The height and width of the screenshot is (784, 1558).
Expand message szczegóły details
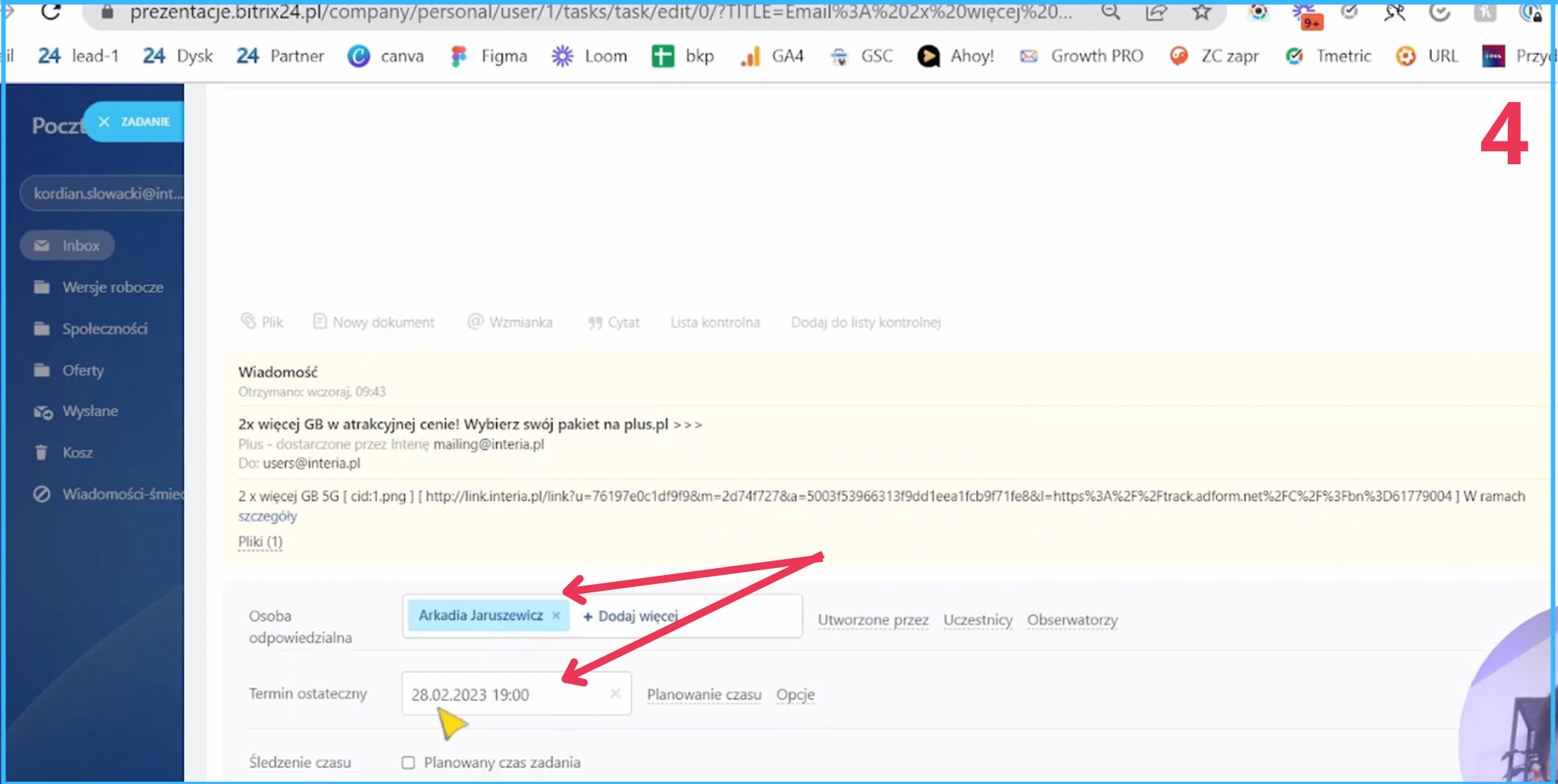click(267, 516)
